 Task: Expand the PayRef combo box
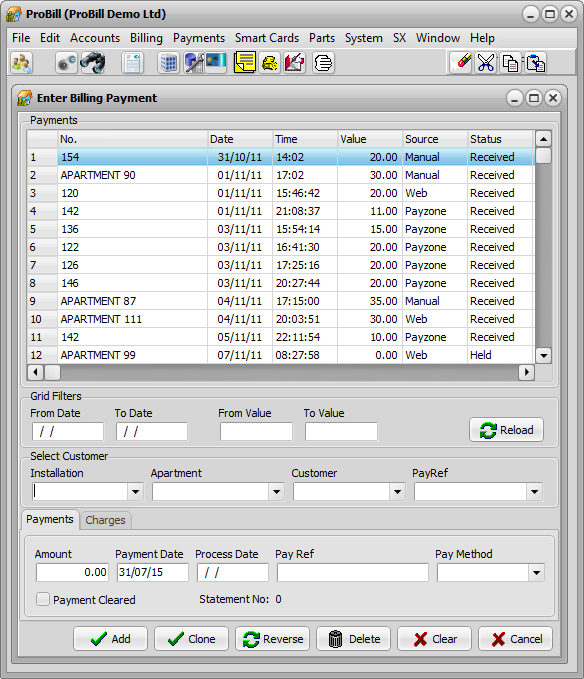pyautogui.click(x=535, y=491)
